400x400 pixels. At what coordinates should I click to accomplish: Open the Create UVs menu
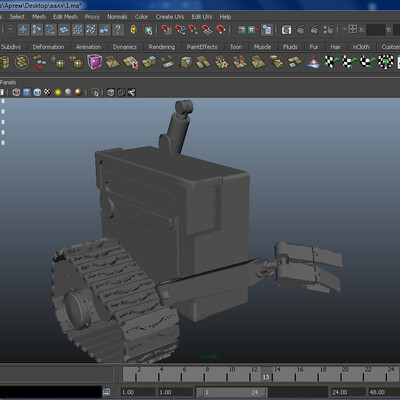pyautogui.click(x=170, y=17)
